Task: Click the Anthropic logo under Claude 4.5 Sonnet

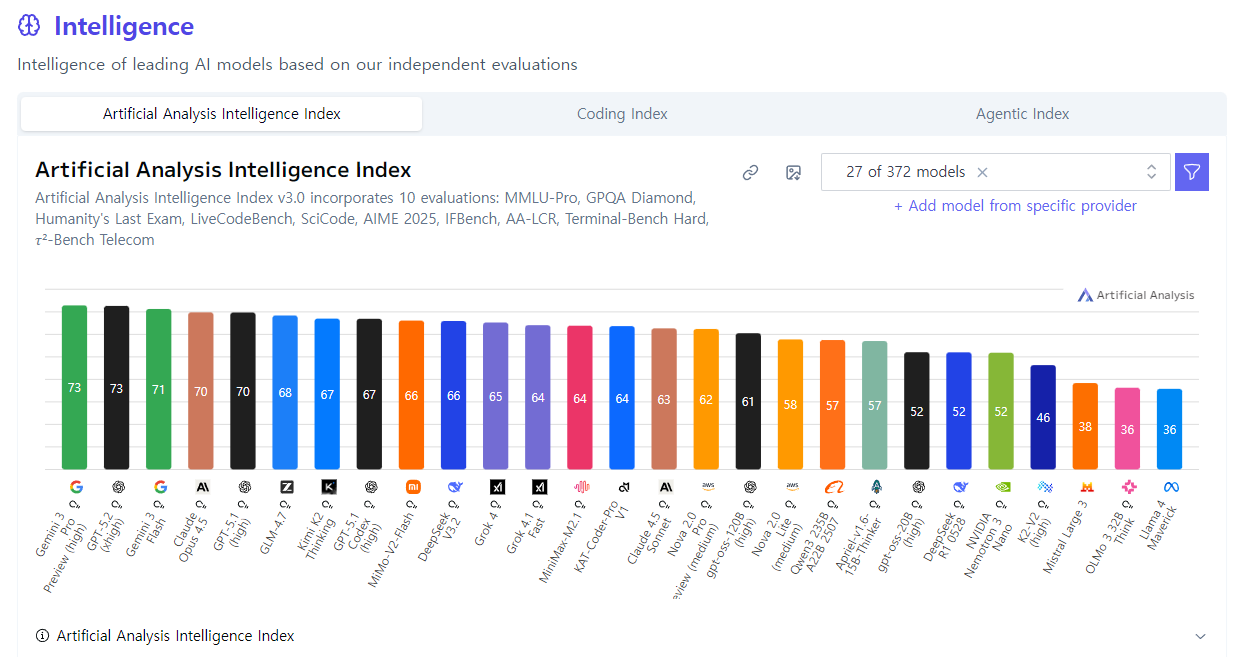Action: click(664, 487)
